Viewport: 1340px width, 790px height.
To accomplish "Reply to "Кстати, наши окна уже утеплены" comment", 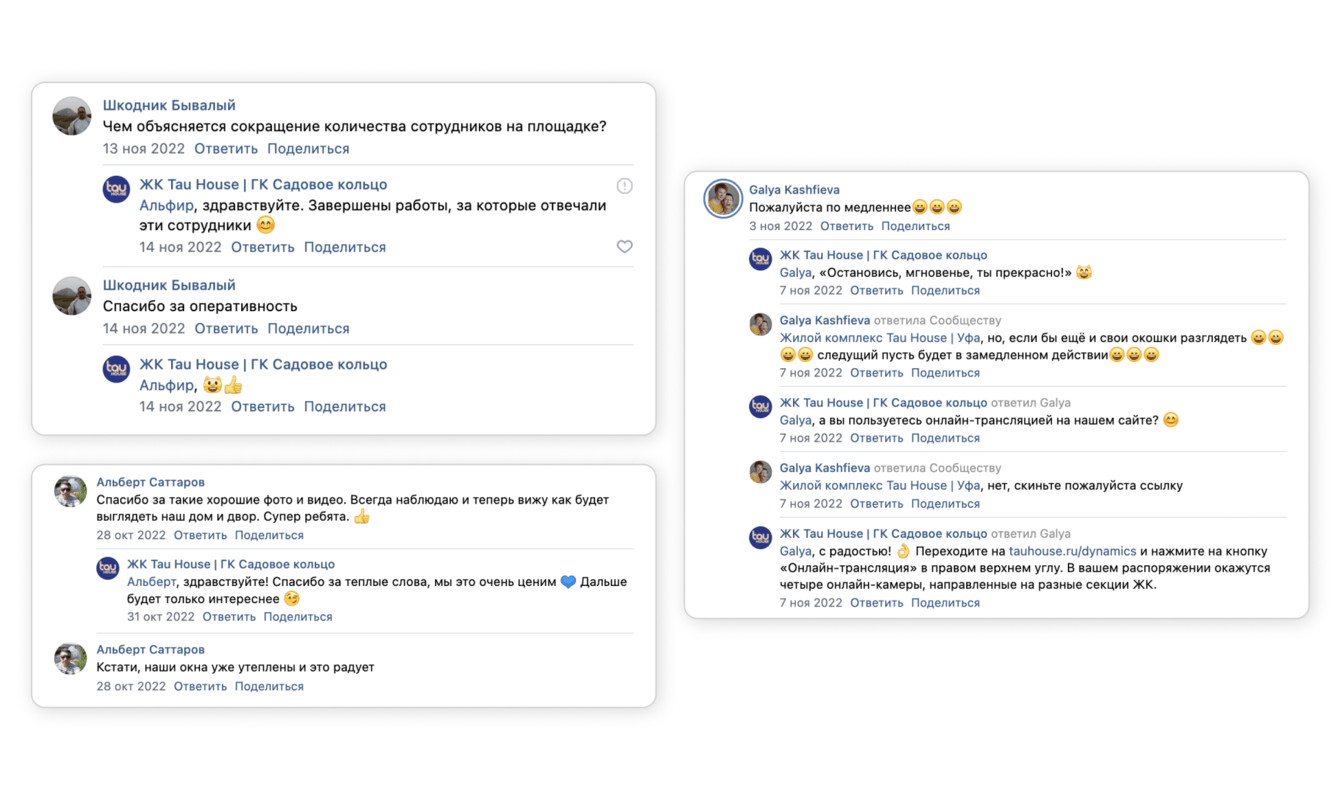I will 200,686.
